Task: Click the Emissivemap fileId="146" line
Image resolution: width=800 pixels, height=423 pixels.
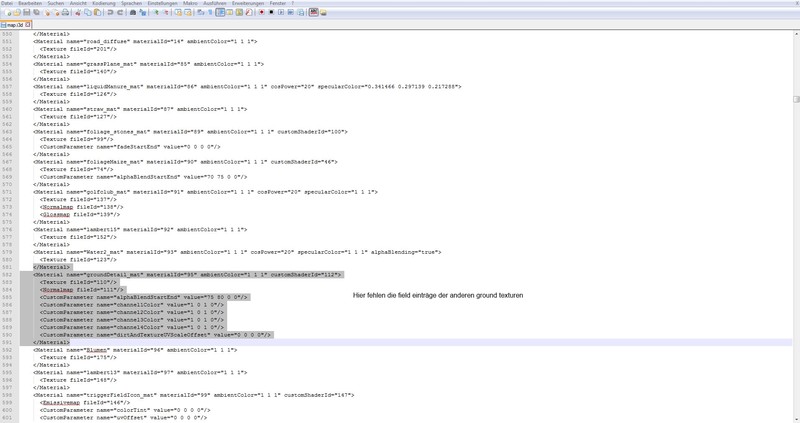Action: click(85, 403)
